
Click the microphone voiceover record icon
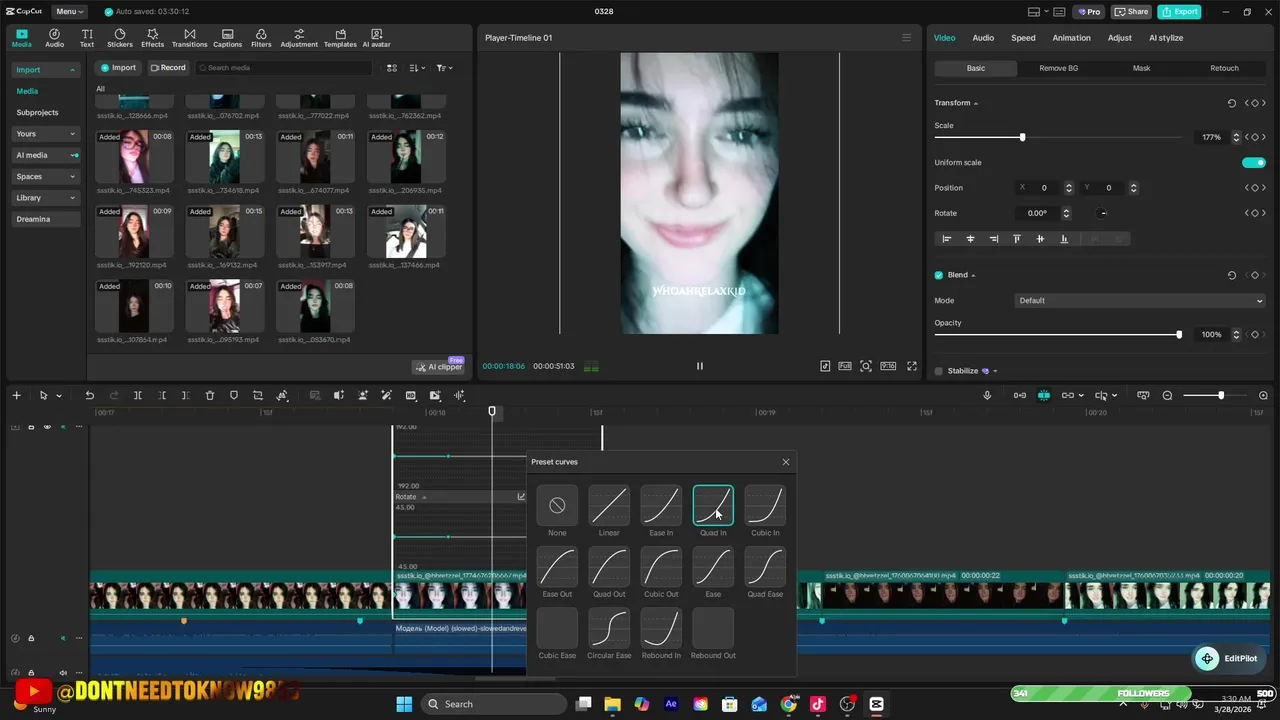pyautogui.click(x=987, y=396)
